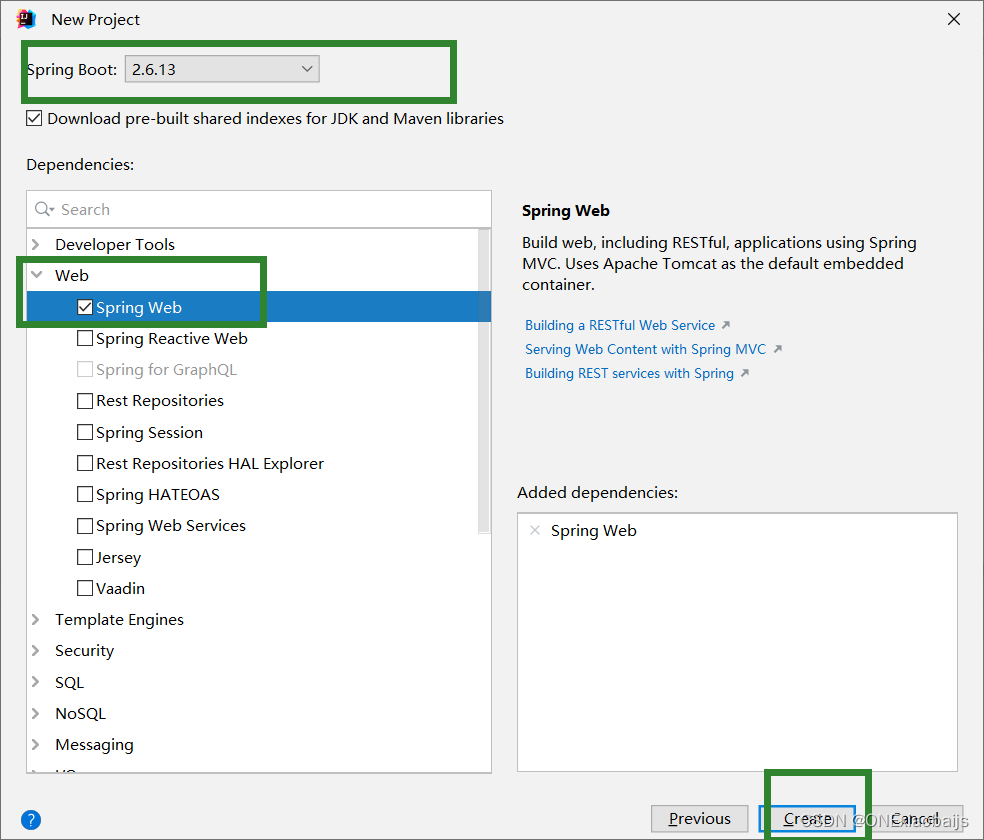
Task: Click the Previous button
Action: [x=700, y=819]
